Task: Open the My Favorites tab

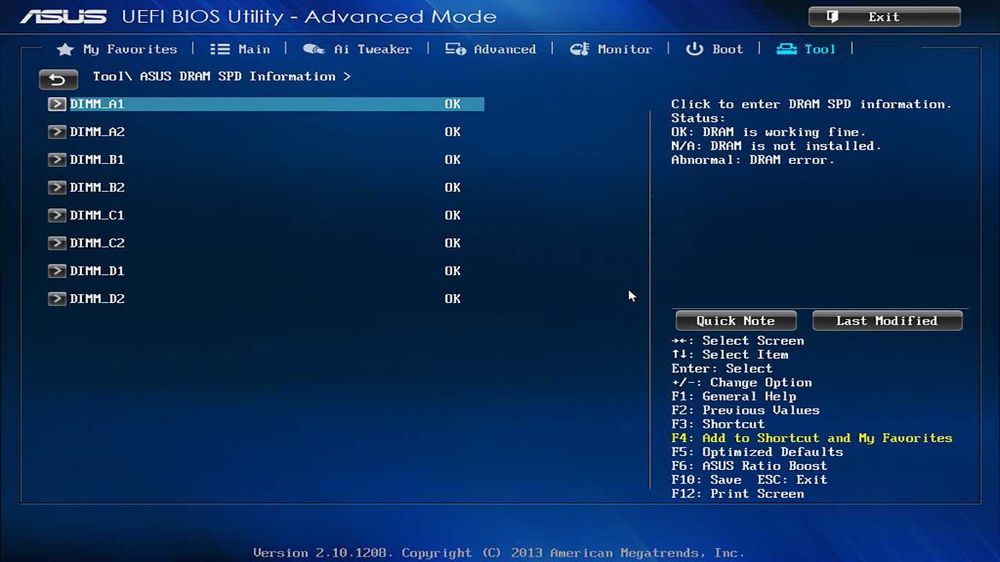Action: (130, 49)
